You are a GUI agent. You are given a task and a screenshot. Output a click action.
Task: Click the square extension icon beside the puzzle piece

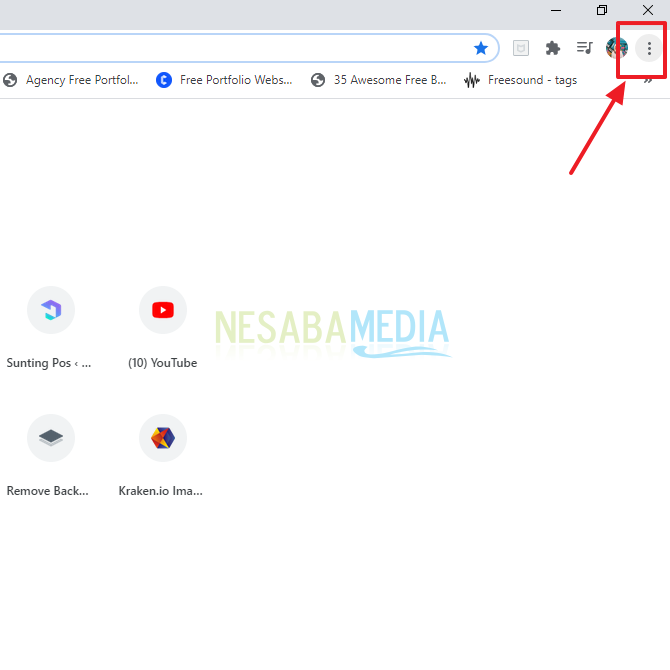(x=520, y=48)
